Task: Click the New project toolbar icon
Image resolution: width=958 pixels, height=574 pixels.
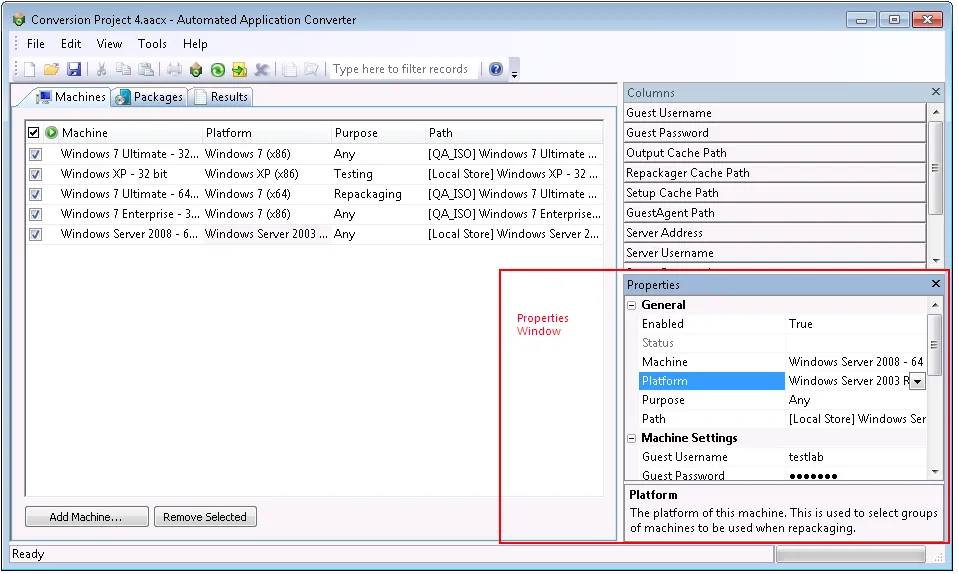Action: (x=29, y=69)
